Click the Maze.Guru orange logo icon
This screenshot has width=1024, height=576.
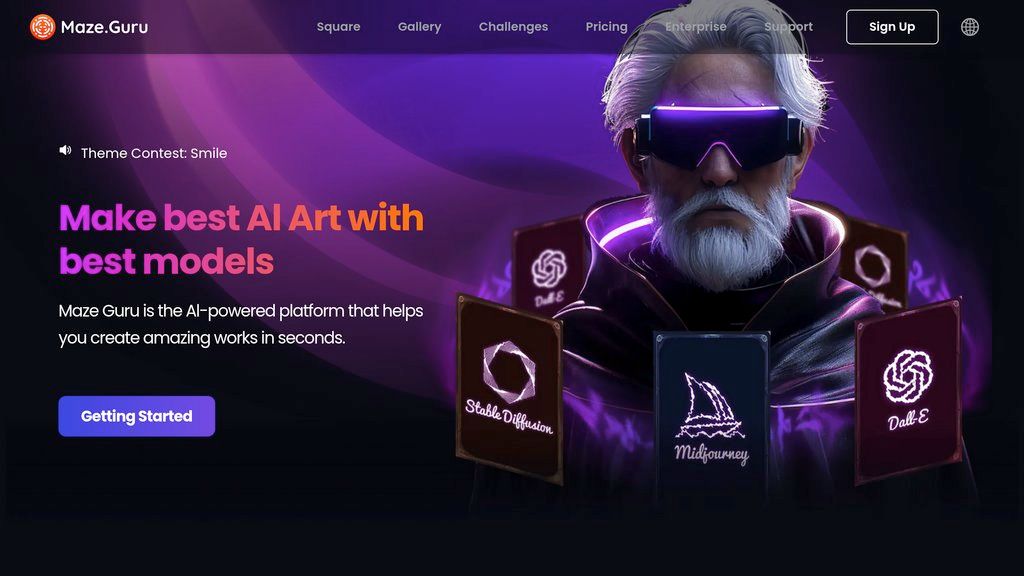tap(42, 27)
